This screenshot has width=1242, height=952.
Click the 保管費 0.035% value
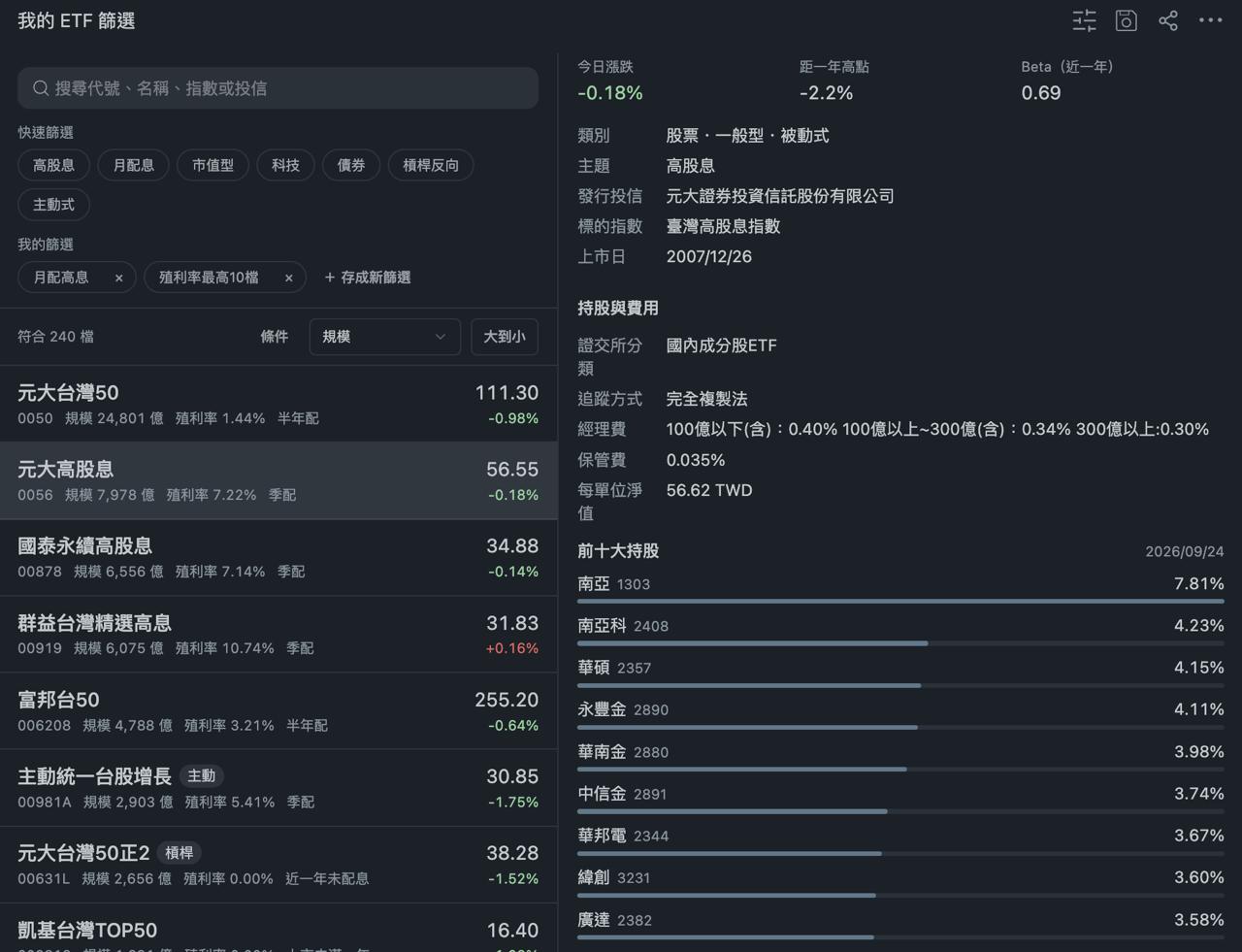pyautogui.click(x=695, y=460)
